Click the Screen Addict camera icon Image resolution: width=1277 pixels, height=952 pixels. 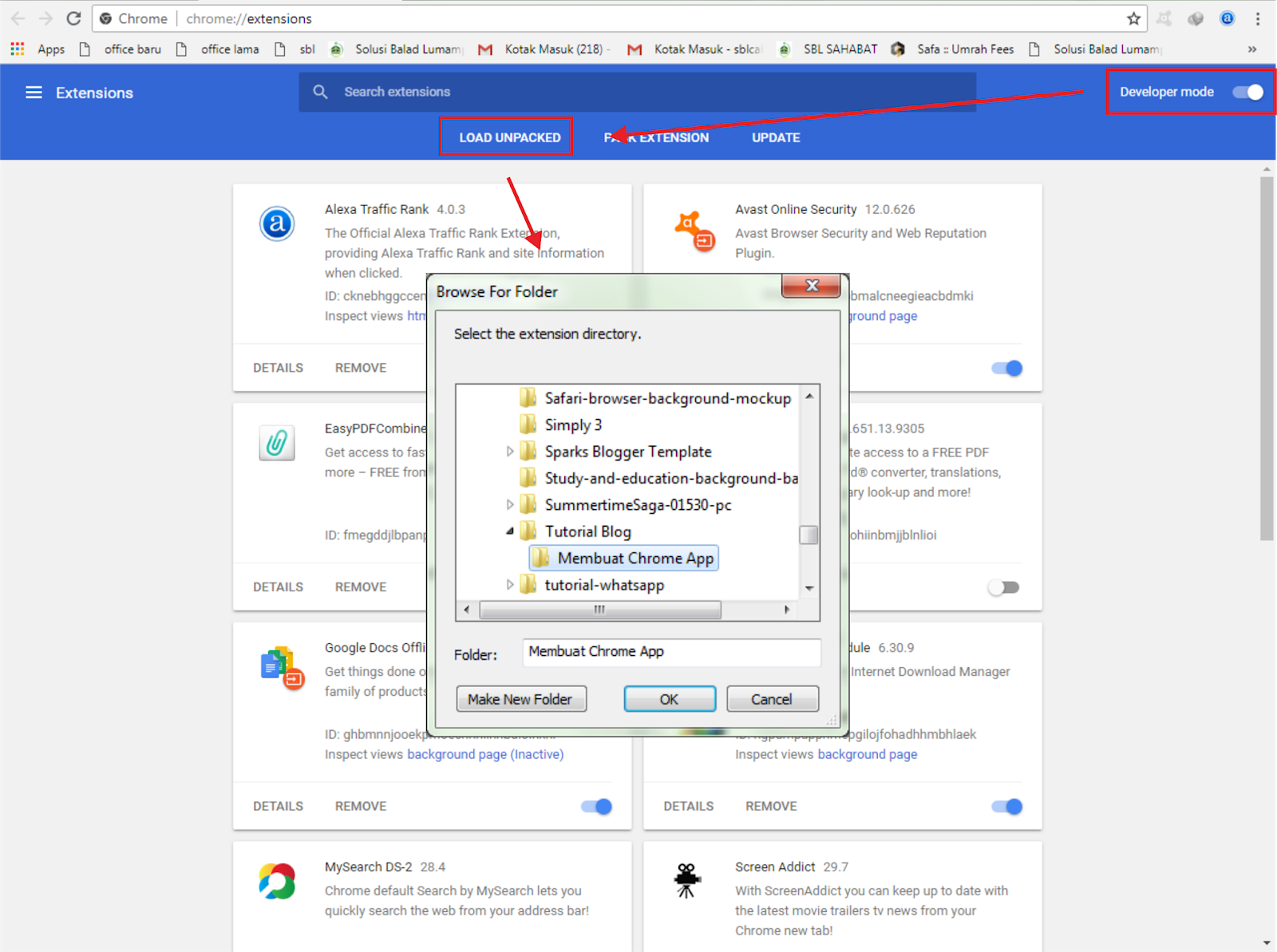pyautogui.click(x=686, y=880)
